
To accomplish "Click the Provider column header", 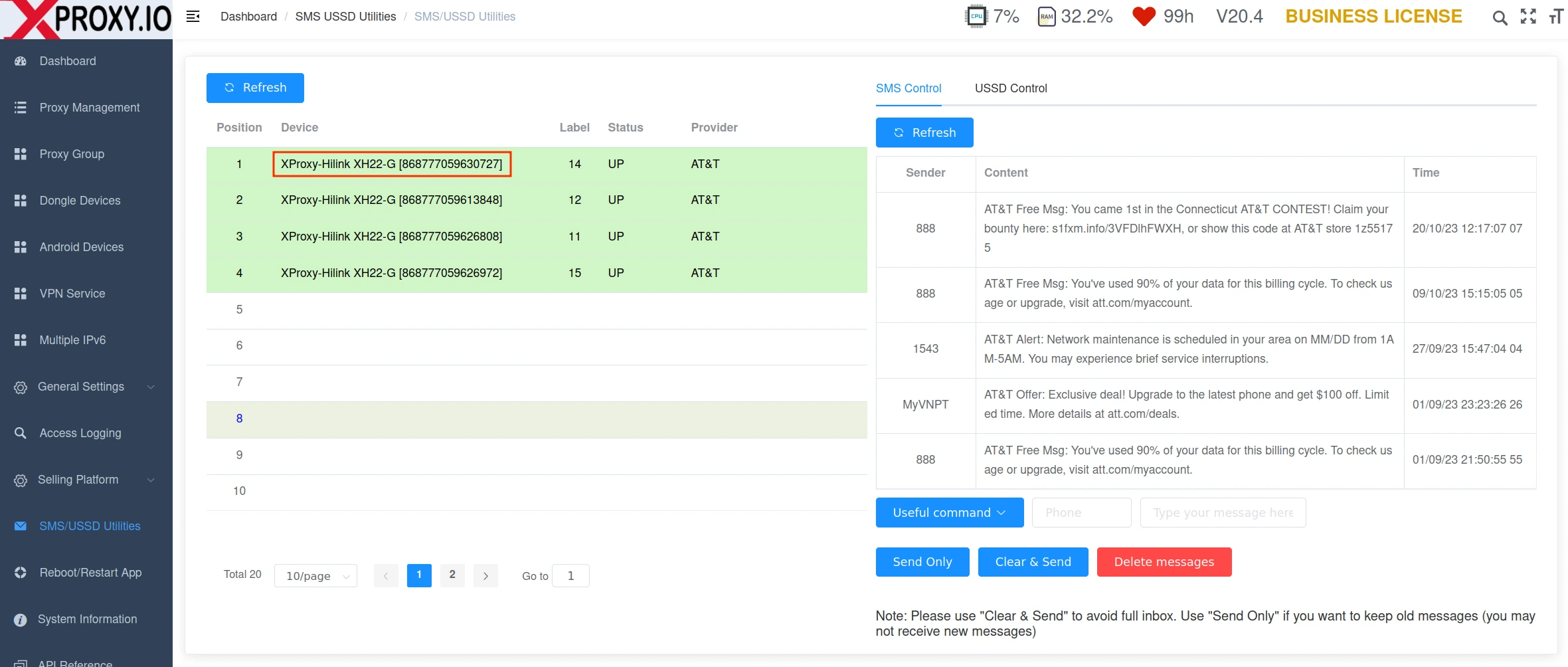I will [714, 128].
